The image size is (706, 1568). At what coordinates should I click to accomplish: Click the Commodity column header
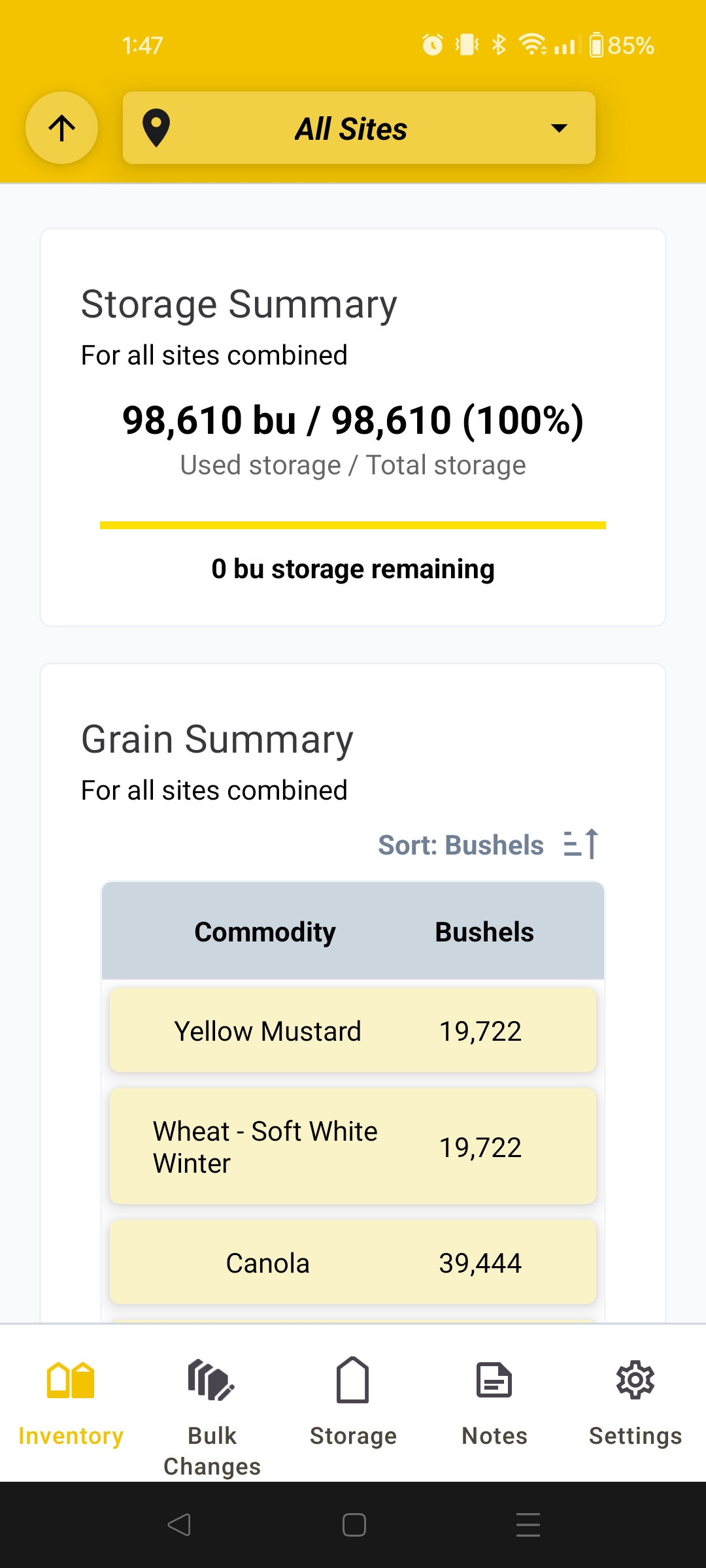(x=265, y=932)
